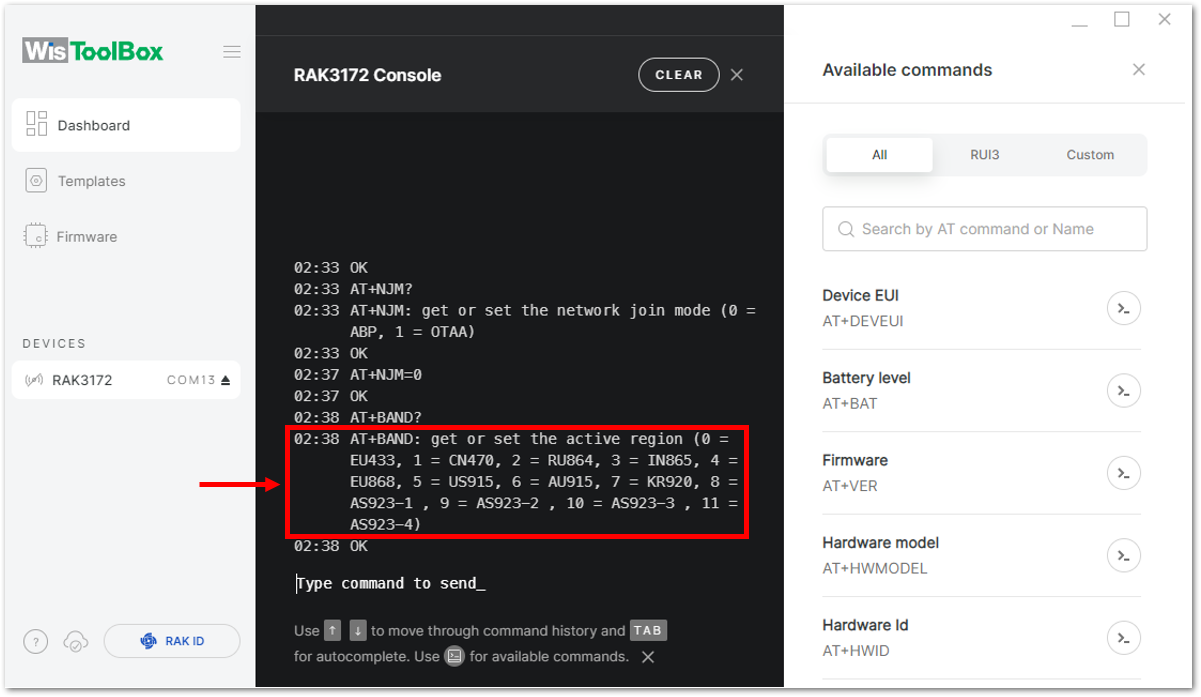Viewport: 1201px width, 697px height.
Task: Collapse sidebar with the hamburger menu icon
Action: tap(232, 52)
